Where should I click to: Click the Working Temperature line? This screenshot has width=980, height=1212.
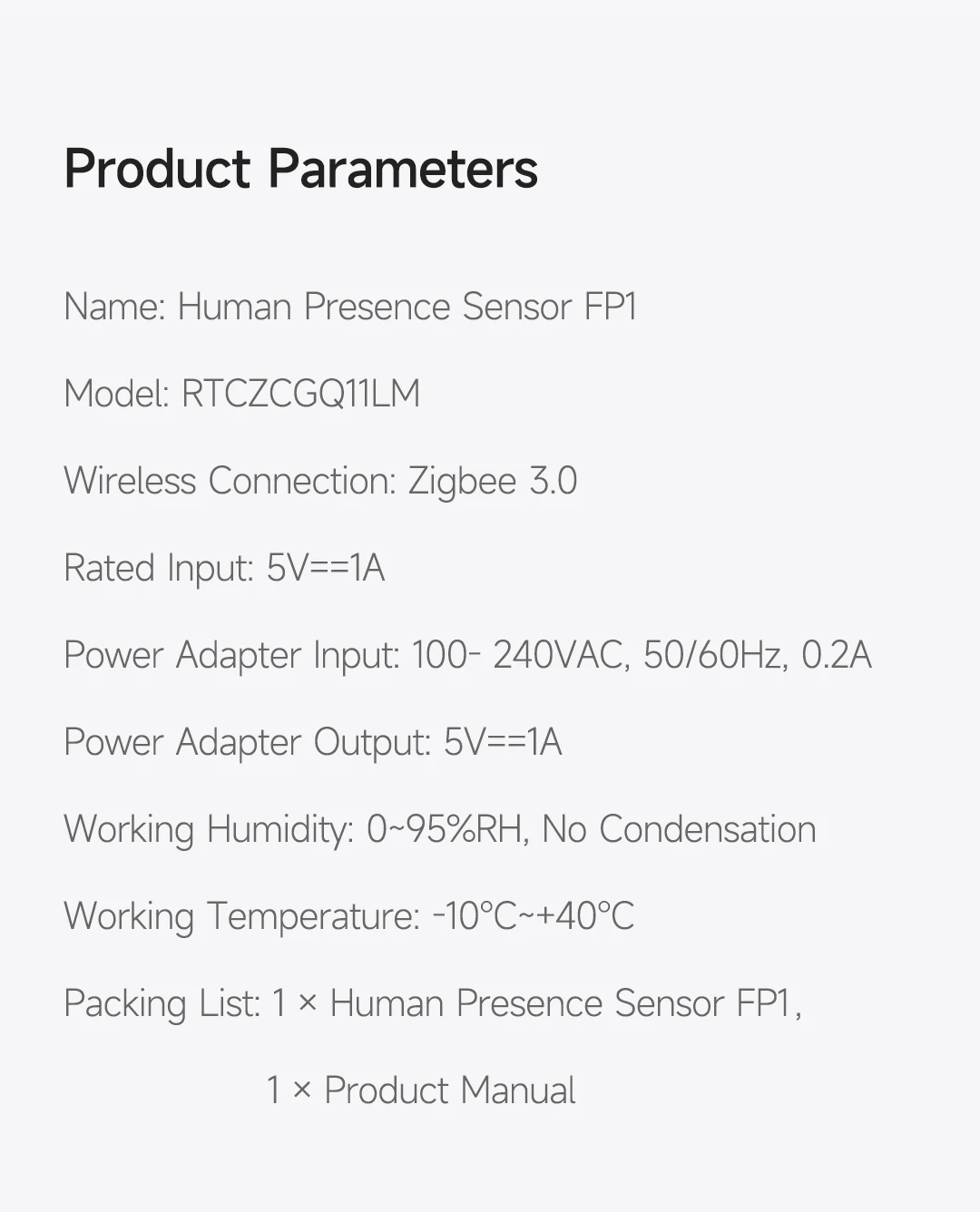(348, 916)
